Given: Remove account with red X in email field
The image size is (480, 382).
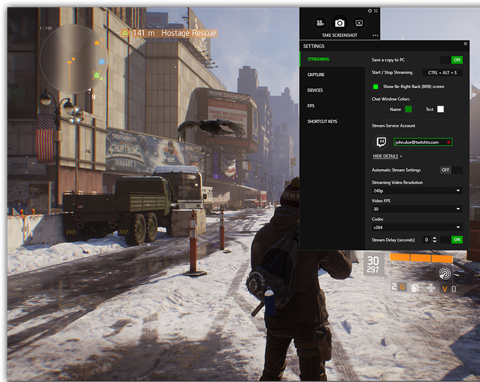Looking at the screenshot, I should click(x=448, y=142).
